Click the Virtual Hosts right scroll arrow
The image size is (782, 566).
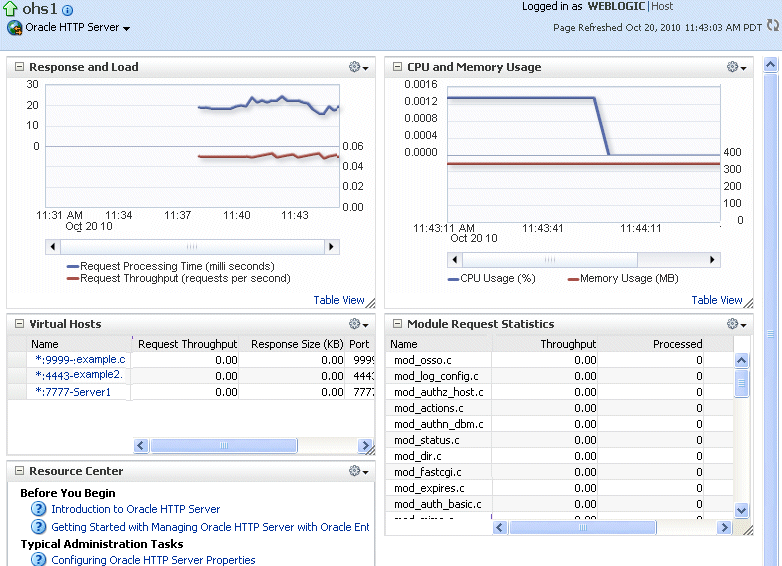pyautogui.click(x=366, y=445)
